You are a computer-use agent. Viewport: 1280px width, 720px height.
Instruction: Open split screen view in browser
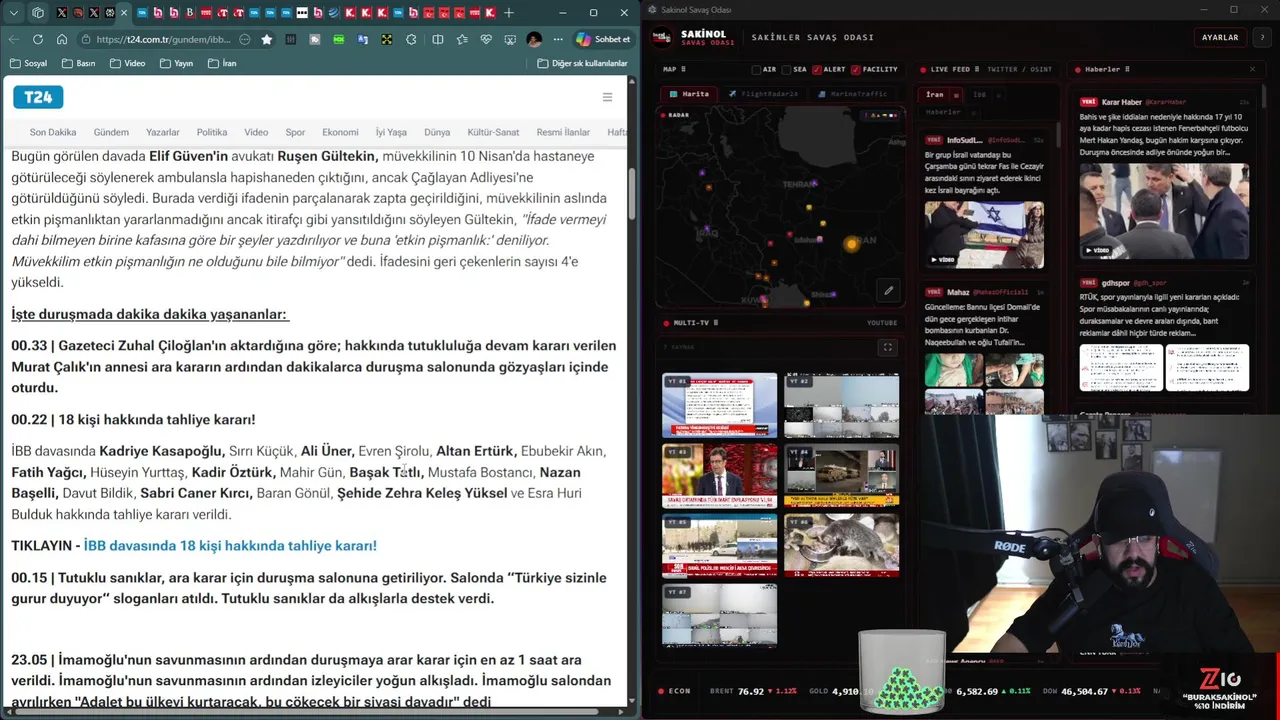pos(437,39)
